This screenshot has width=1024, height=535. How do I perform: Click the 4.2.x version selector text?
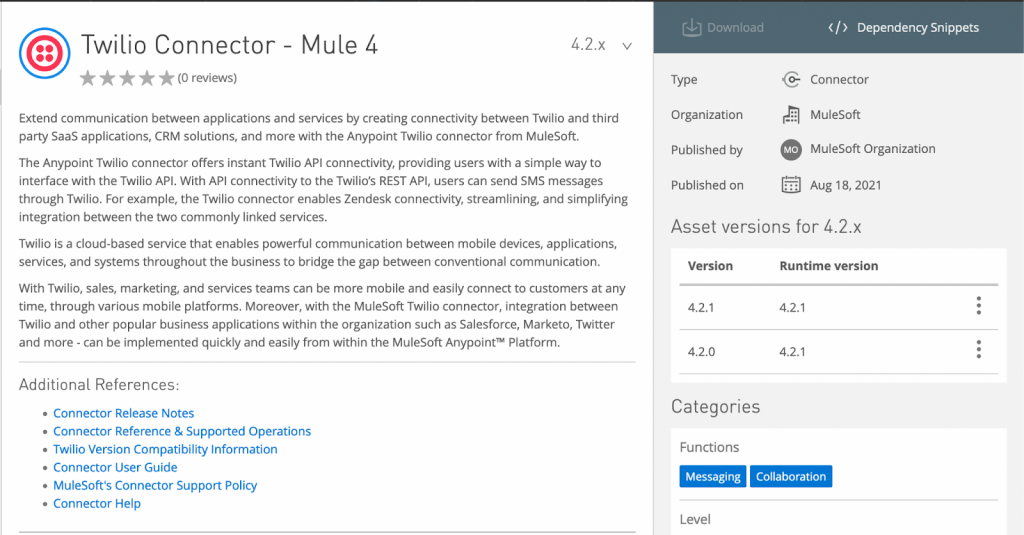click(588, 44)
